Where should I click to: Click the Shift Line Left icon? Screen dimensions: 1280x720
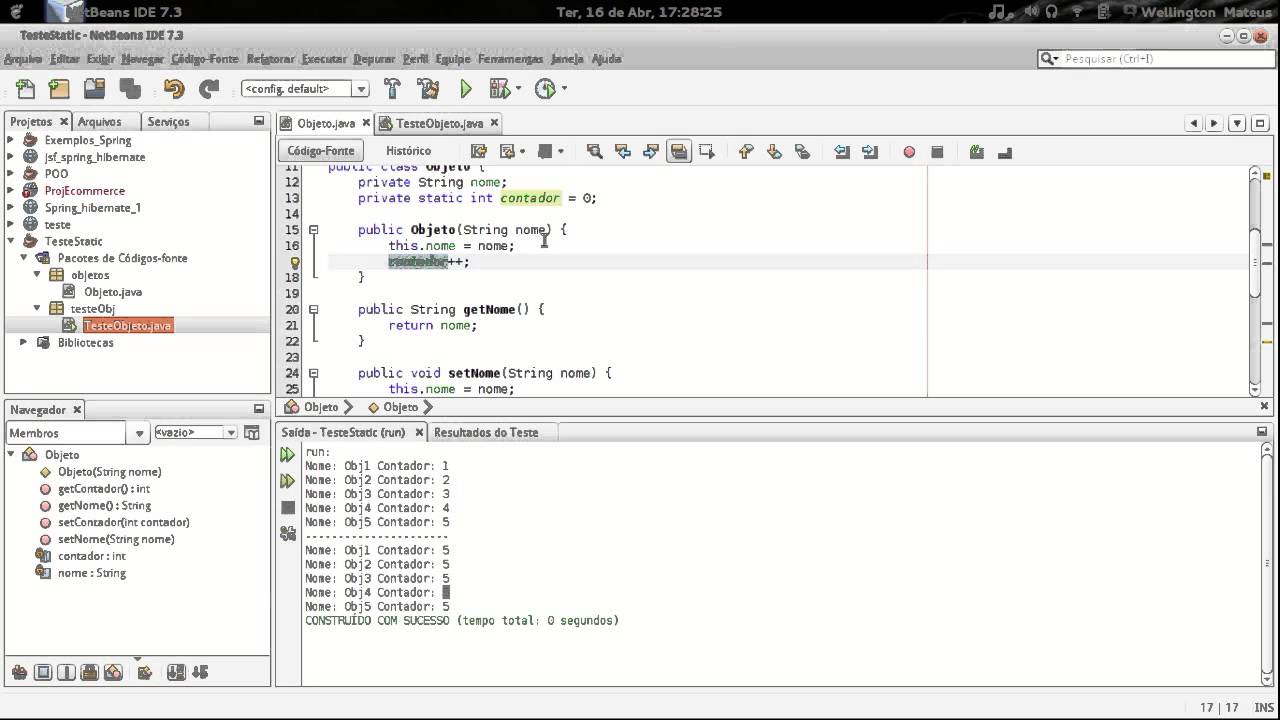coord(842,152)
